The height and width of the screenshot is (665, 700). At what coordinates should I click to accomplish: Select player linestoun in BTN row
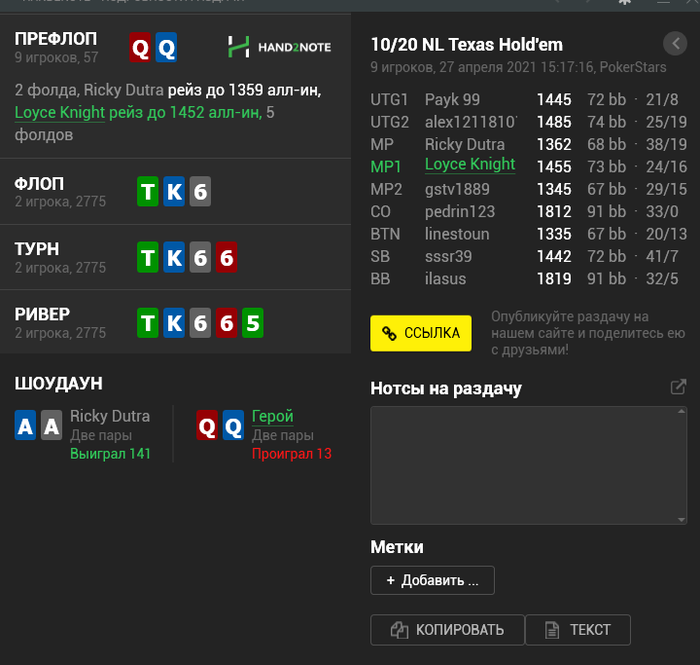(x=457, y=234)
